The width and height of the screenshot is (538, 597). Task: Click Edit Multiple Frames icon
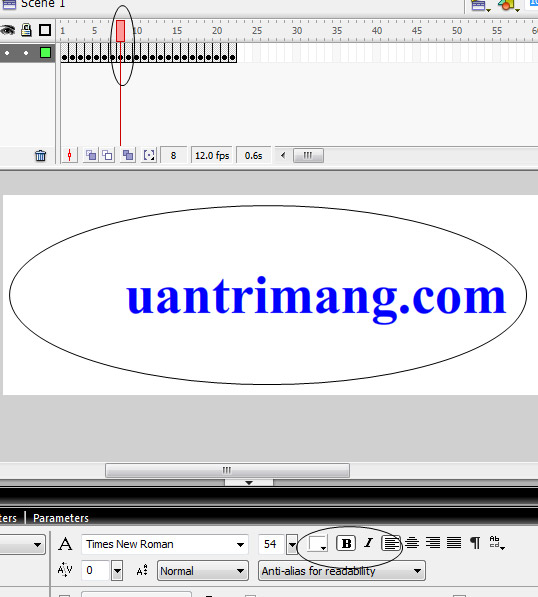pos(128,155)
